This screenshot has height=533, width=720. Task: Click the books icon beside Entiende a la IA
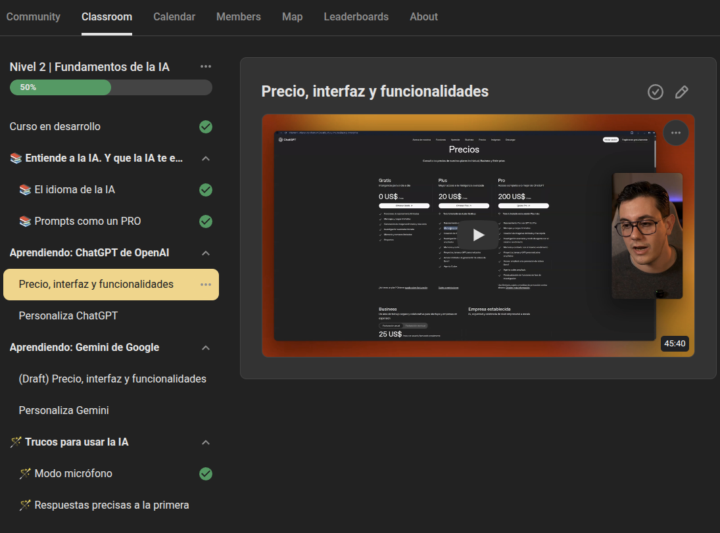point(16,158)
